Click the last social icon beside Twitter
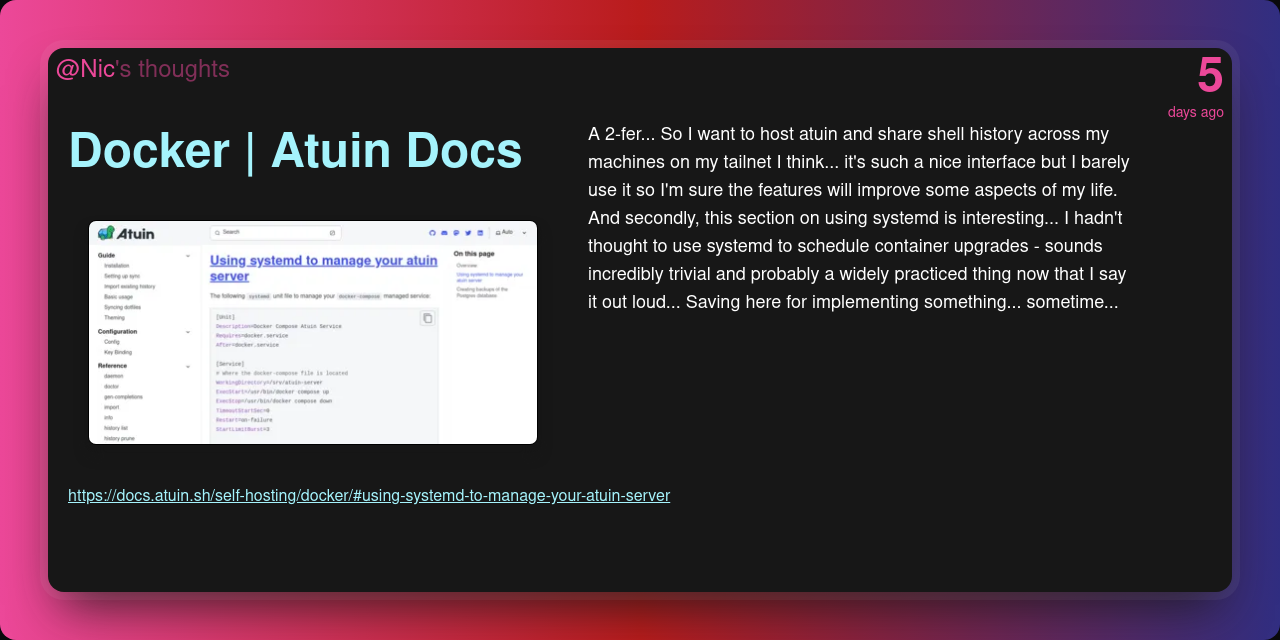The image size is (1280, 640). pos(480,232)
